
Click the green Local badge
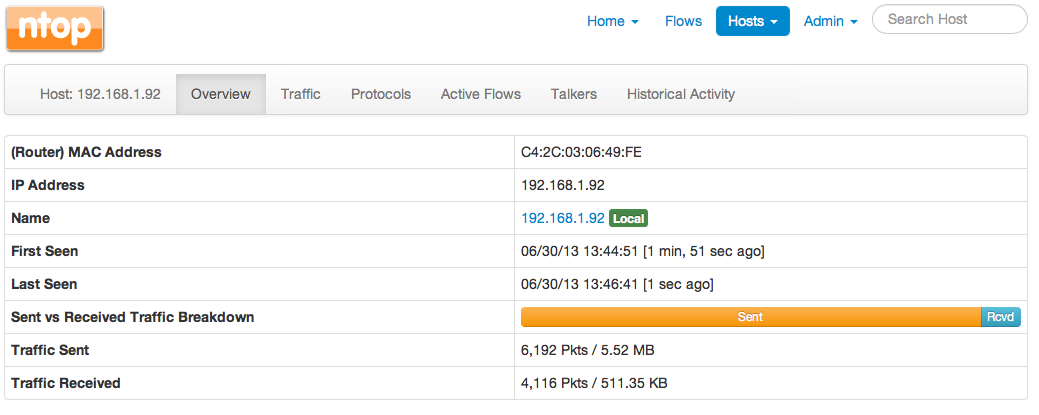pyautogui.click(x=628, y=218)
